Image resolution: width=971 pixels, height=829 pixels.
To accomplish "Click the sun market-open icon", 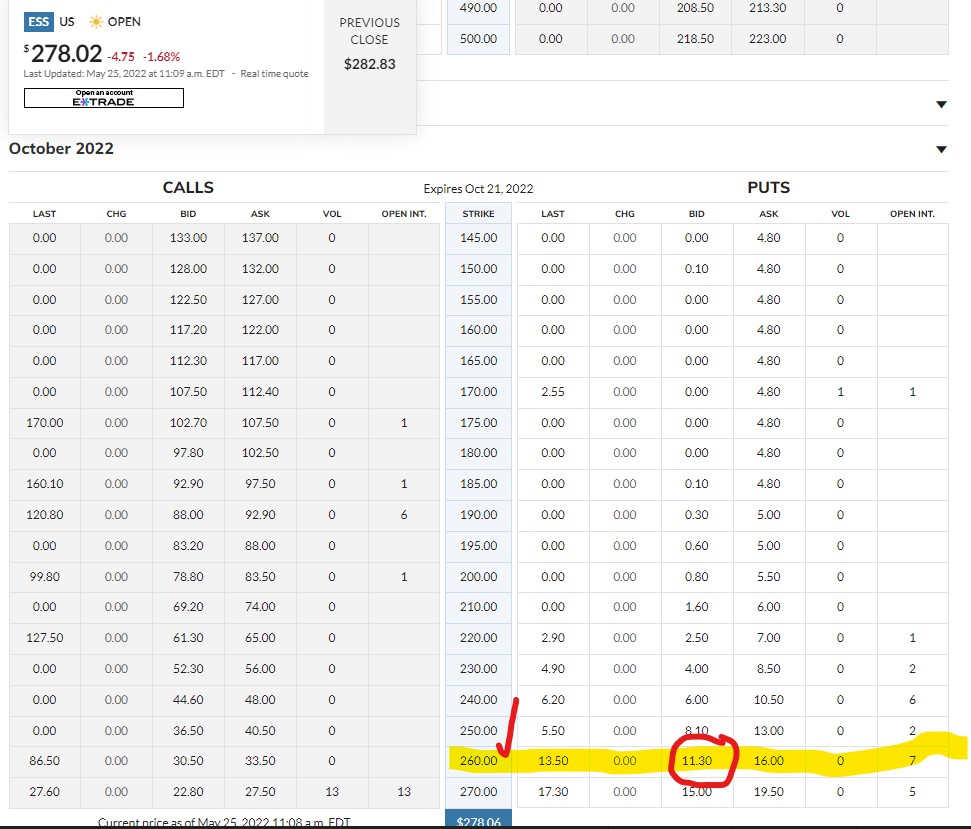I will tap(96, 21).
